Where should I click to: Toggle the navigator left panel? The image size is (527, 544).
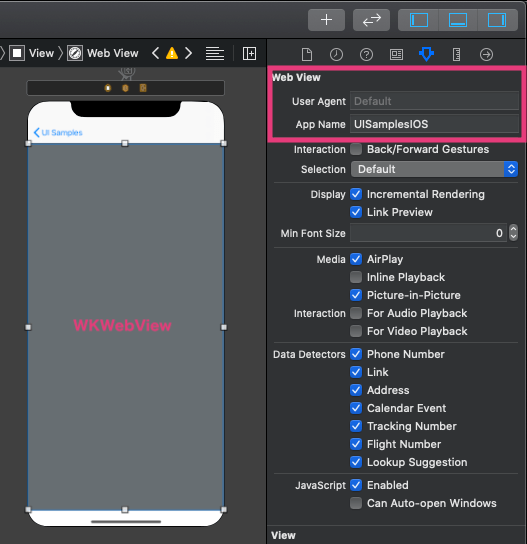click(x=419, y=20)
